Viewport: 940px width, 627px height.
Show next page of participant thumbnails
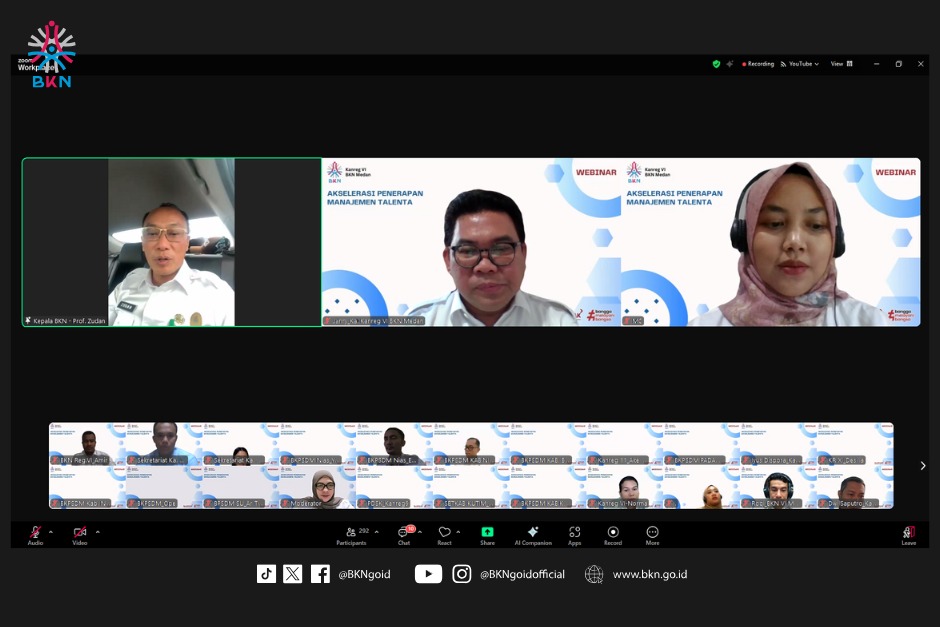(x=922, y=466)
